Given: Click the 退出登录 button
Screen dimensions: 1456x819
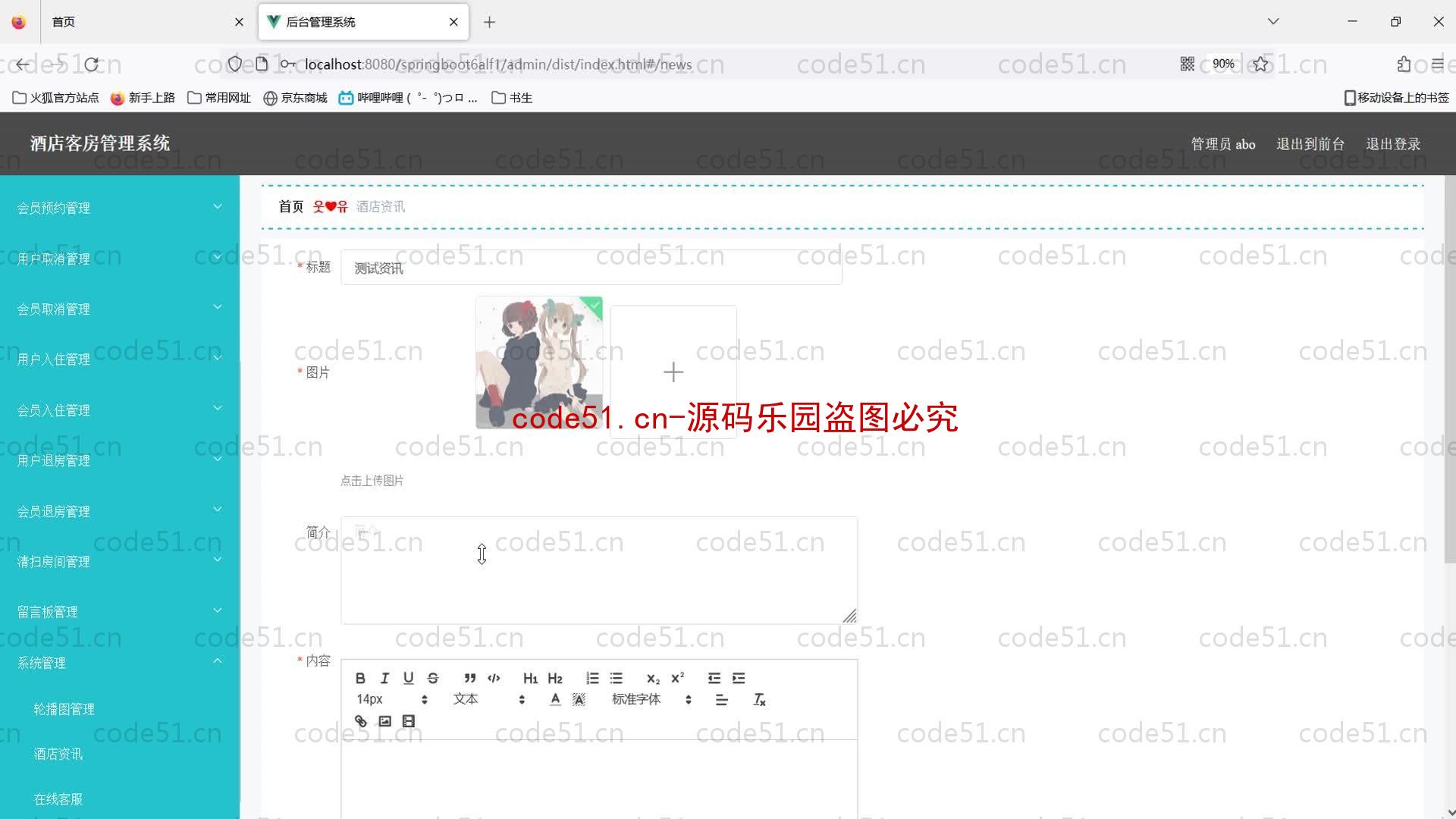Looking at the screenshot, I should pyautogui.click(x=1393, y=143).
